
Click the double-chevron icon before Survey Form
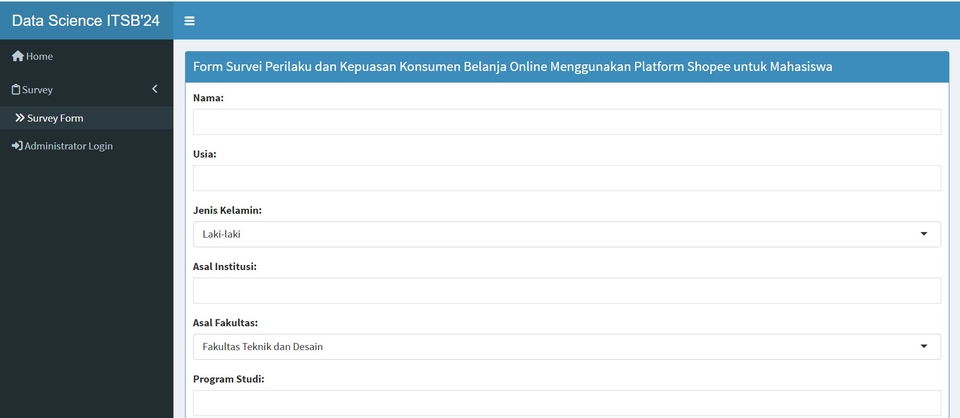[20, 118]
